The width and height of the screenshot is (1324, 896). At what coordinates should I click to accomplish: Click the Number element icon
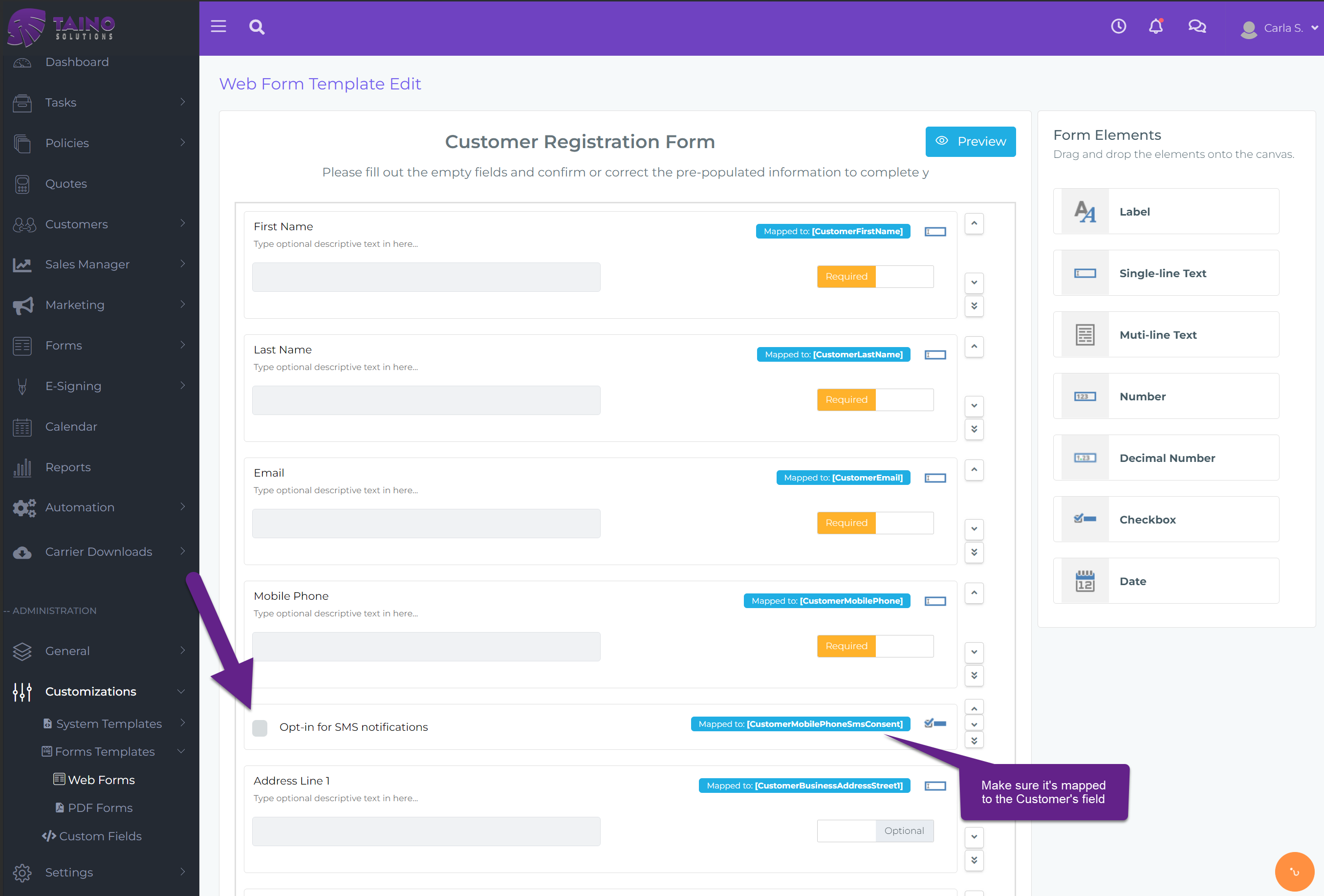pos(1085,396)
